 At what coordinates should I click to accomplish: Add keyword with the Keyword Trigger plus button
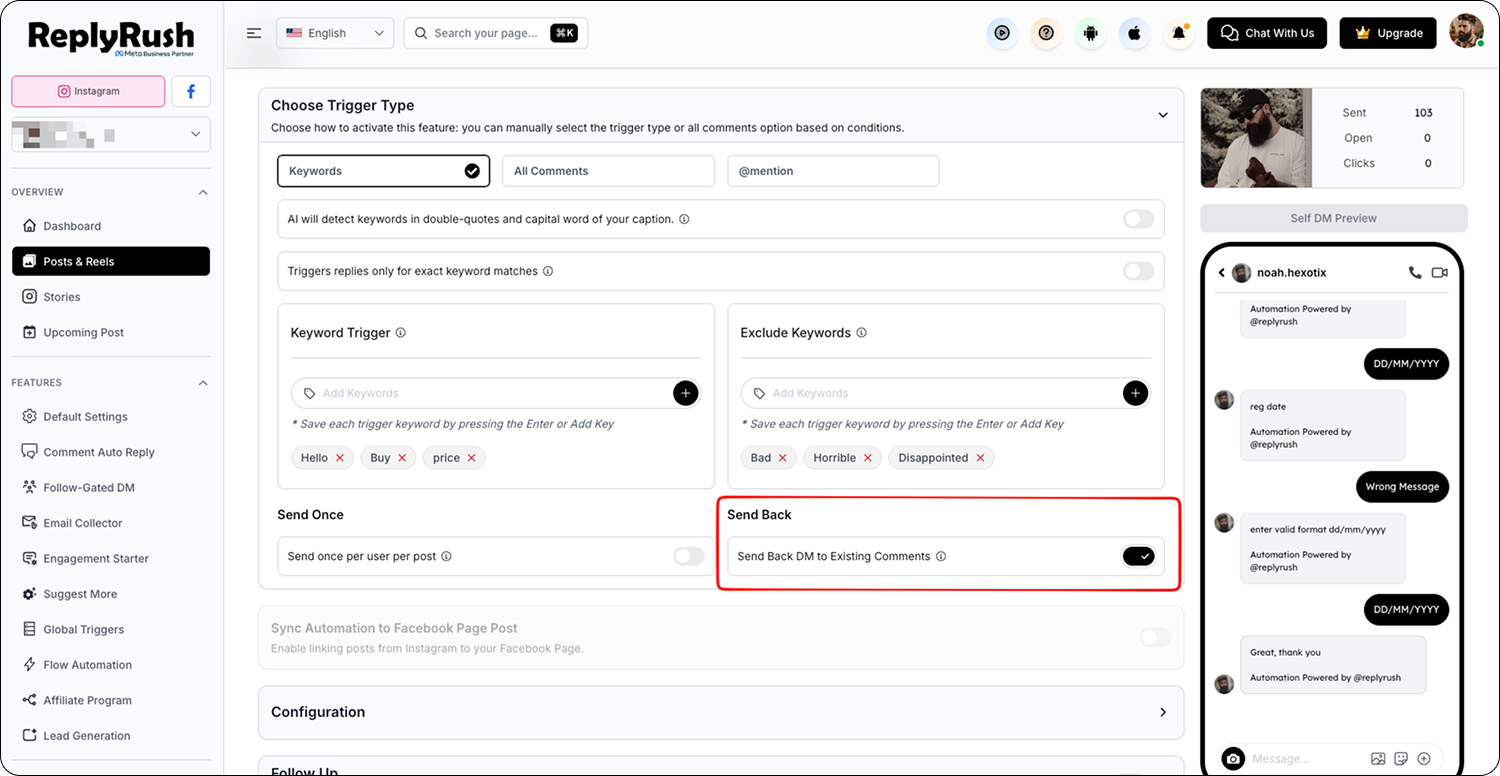point(686,393)
